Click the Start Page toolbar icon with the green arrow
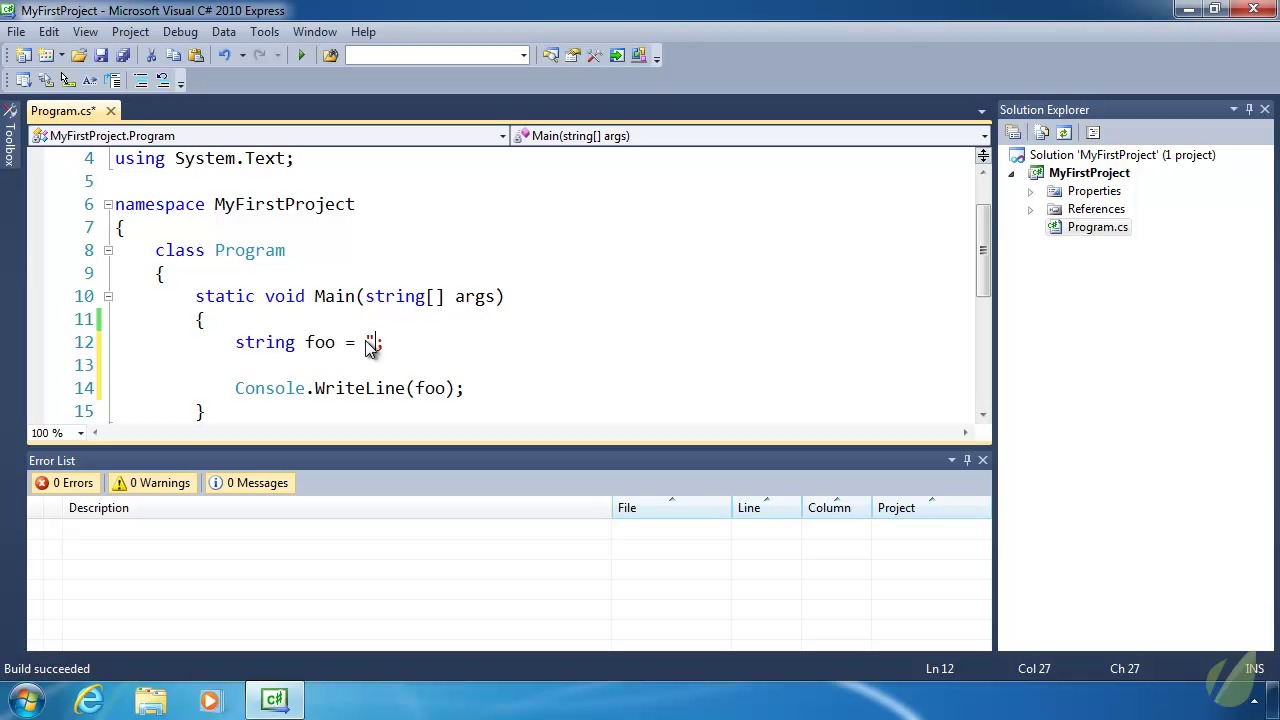The height and width of the screenshot is (720, 1280). pyautogui.click(x=617, y=55)
